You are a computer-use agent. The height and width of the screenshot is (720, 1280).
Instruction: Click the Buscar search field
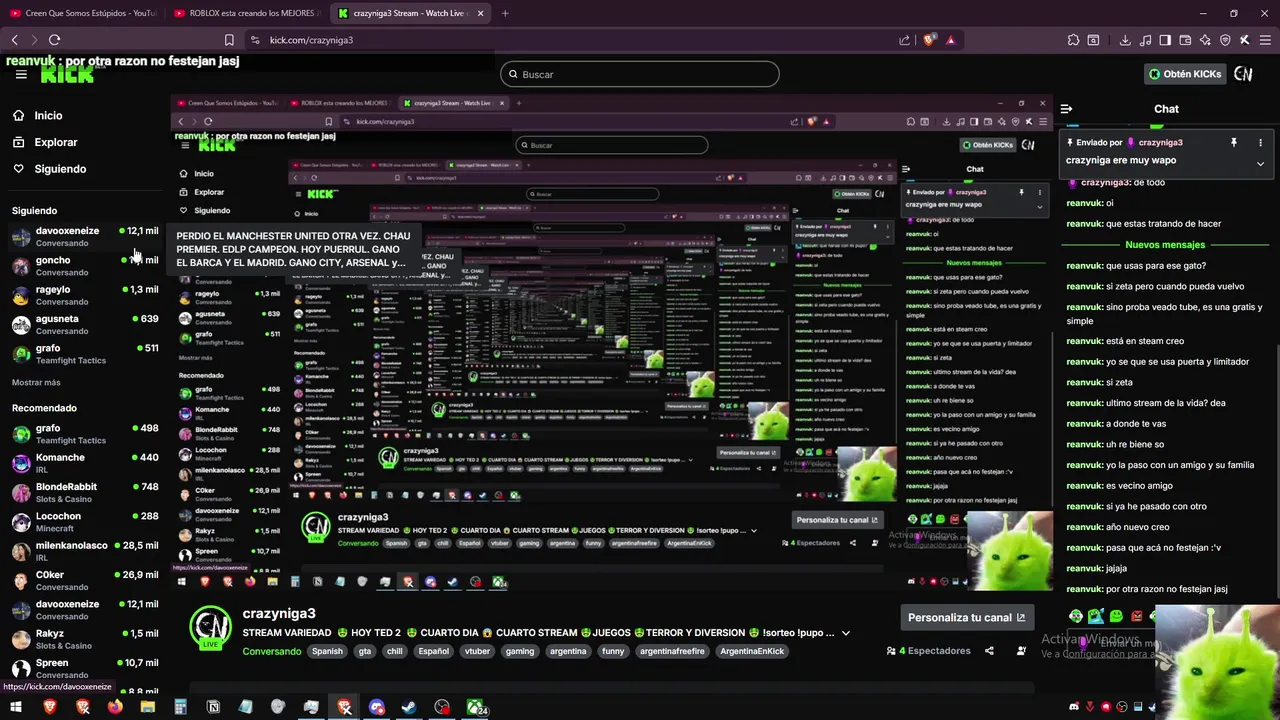click(639, 74)
